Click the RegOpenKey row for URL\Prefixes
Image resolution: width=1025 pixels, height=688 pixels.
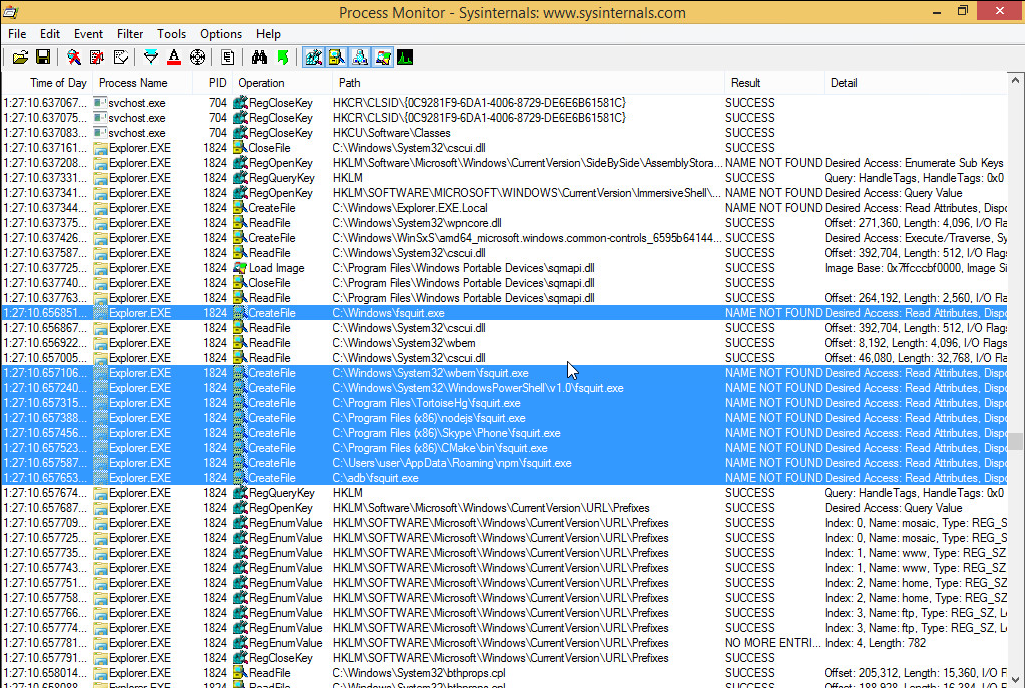(504, 508)
